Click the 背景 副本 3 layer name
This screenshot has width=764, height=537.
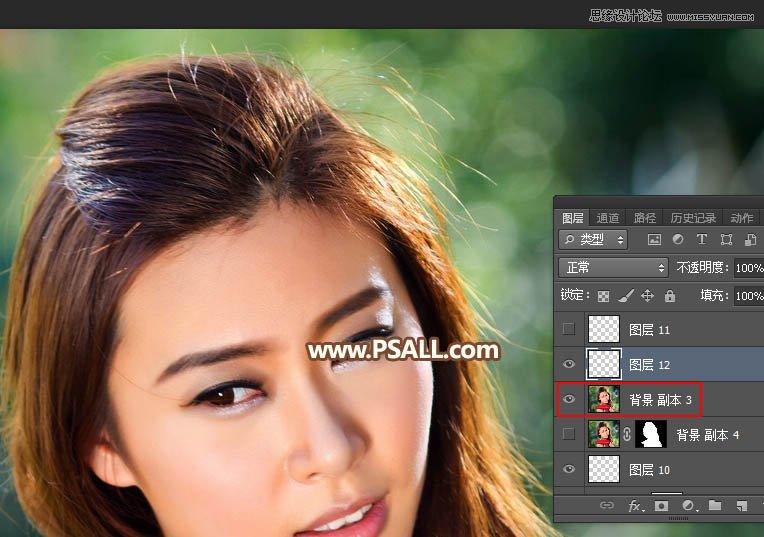coord(660,400)
